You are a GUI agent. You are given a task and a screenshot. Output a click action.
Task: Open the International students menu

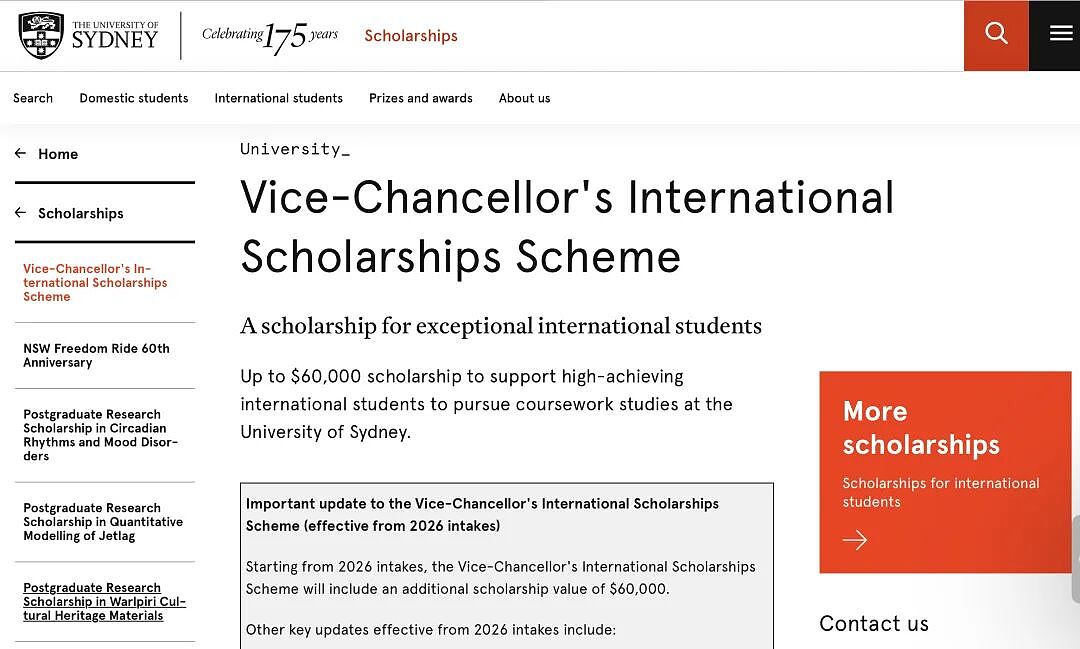[x=278, y=98]
